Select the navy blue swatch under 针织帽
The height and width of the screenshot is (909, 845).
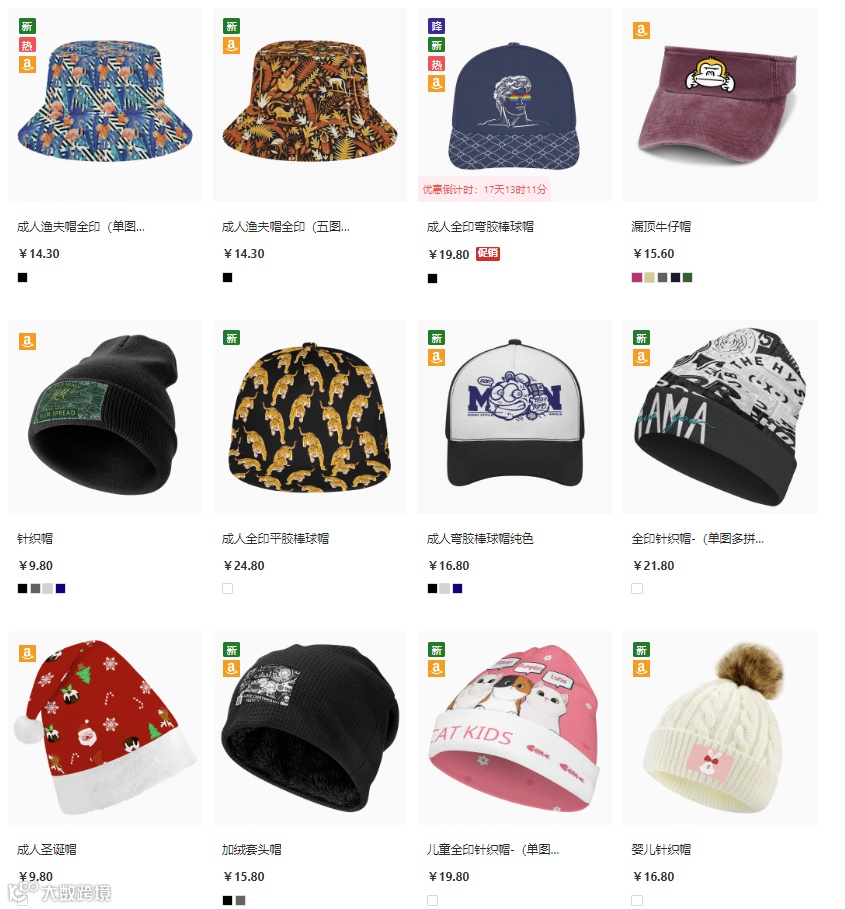pyautogui.click(x=60, y=588)
